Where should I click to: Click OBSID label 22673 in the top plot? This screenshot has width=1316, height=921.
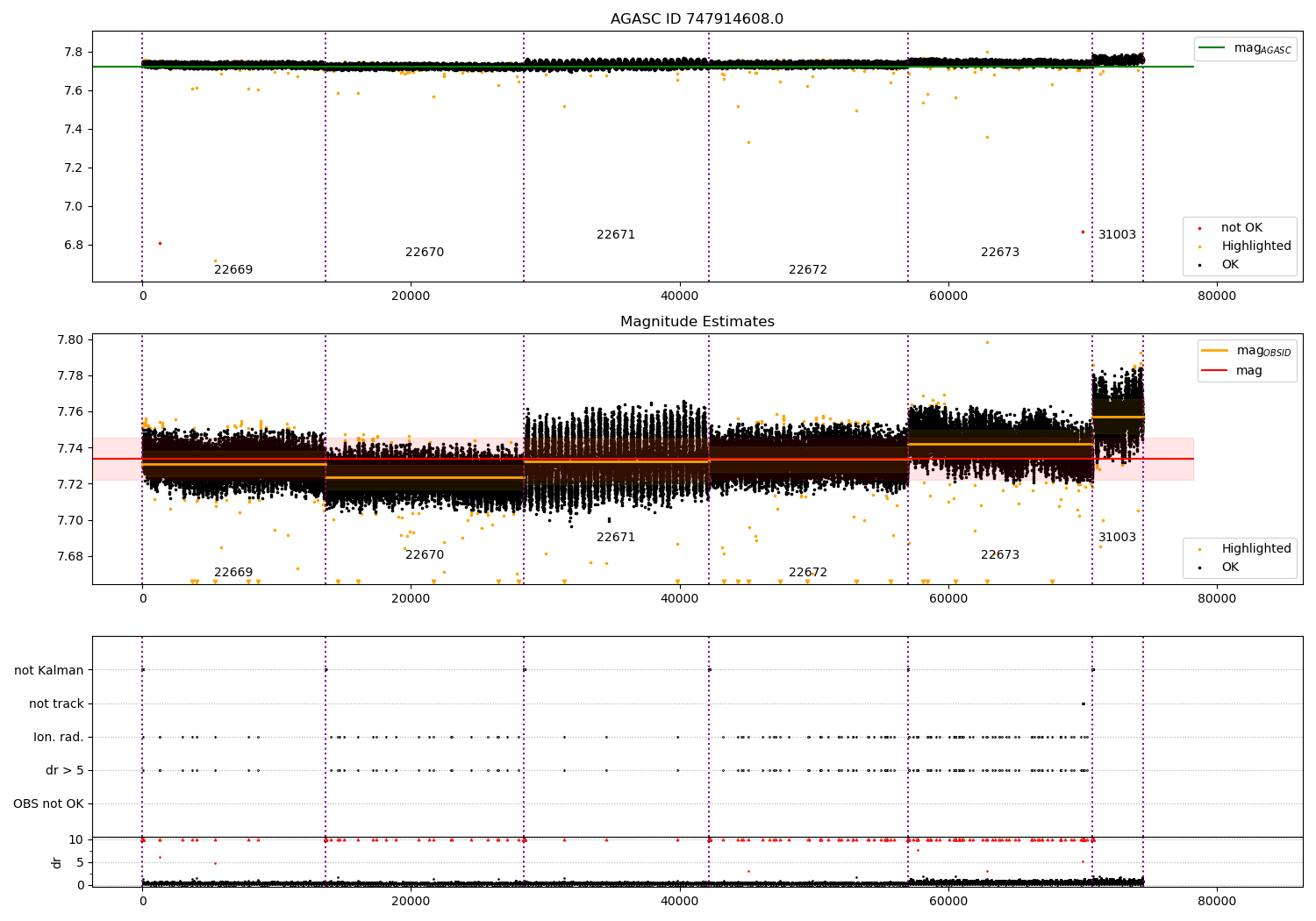[x=1000, y=253]
